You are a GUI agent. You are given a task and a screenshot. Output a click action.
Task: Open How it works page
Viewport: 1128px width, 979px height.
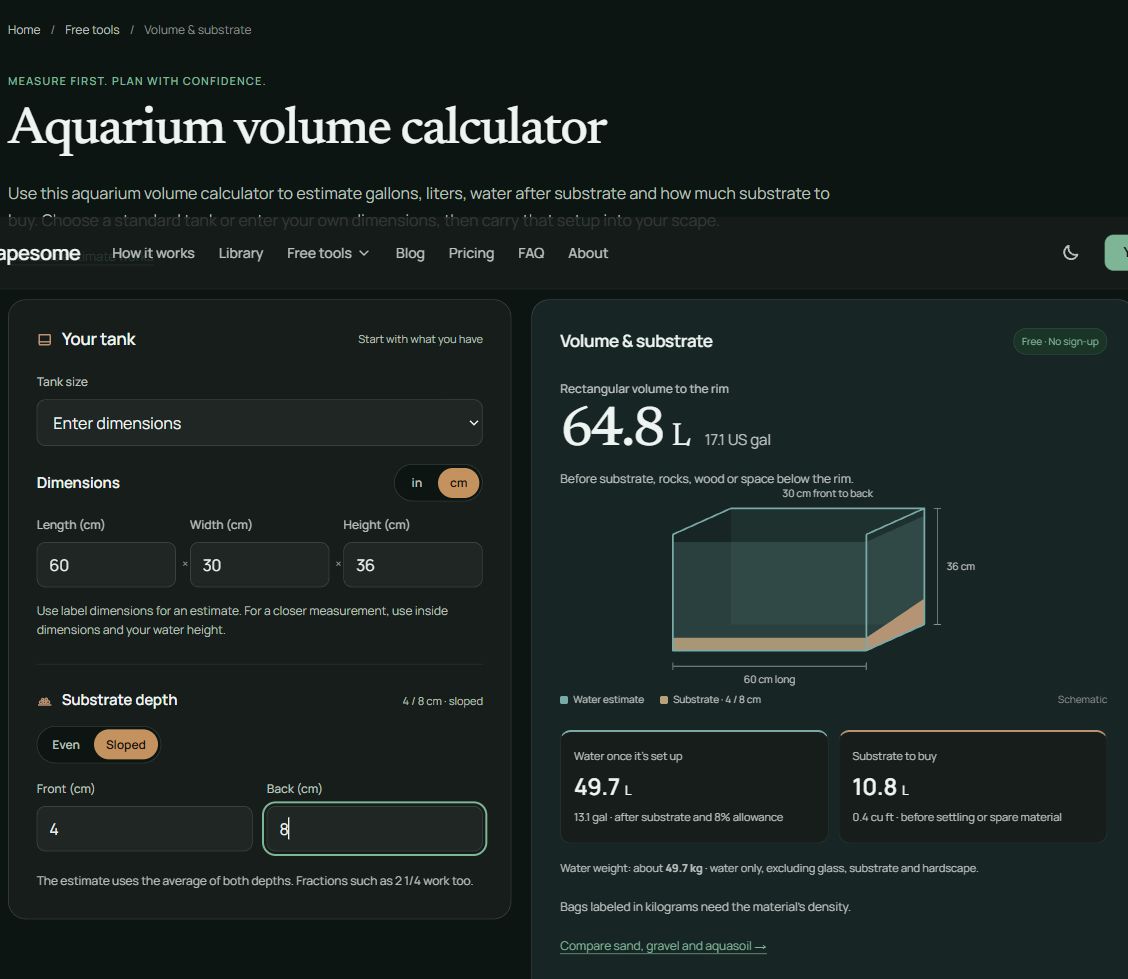click(153, 253)
